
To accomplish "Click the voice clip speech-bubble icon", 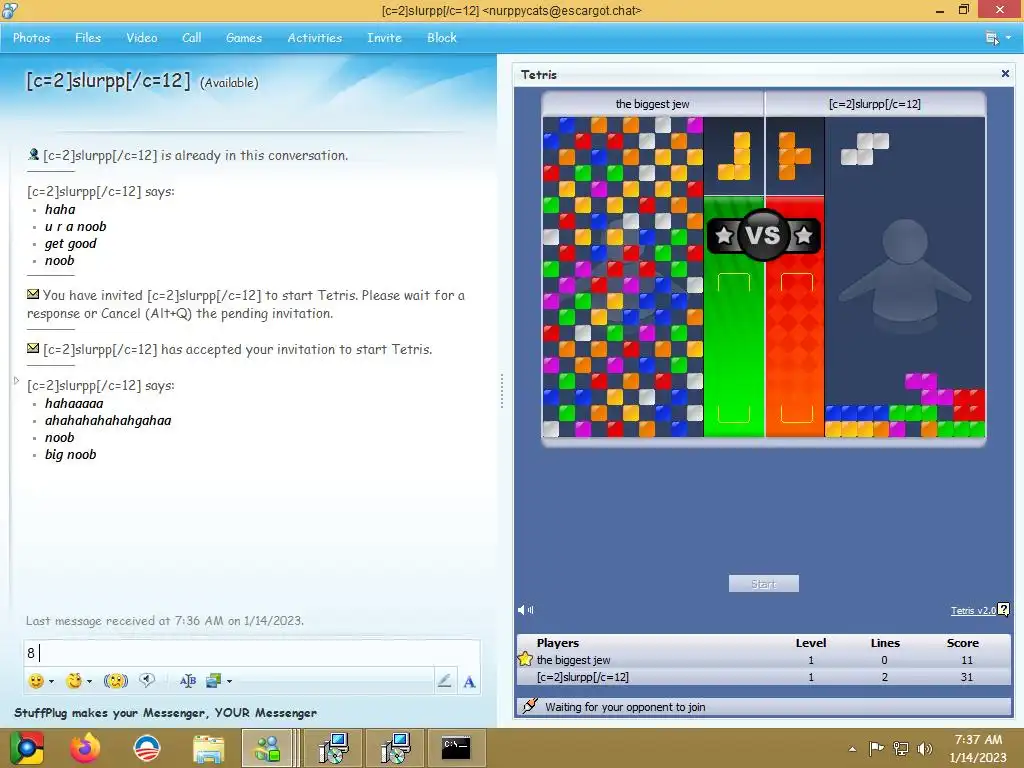I will pyautogui.click(x=147, y=680).
